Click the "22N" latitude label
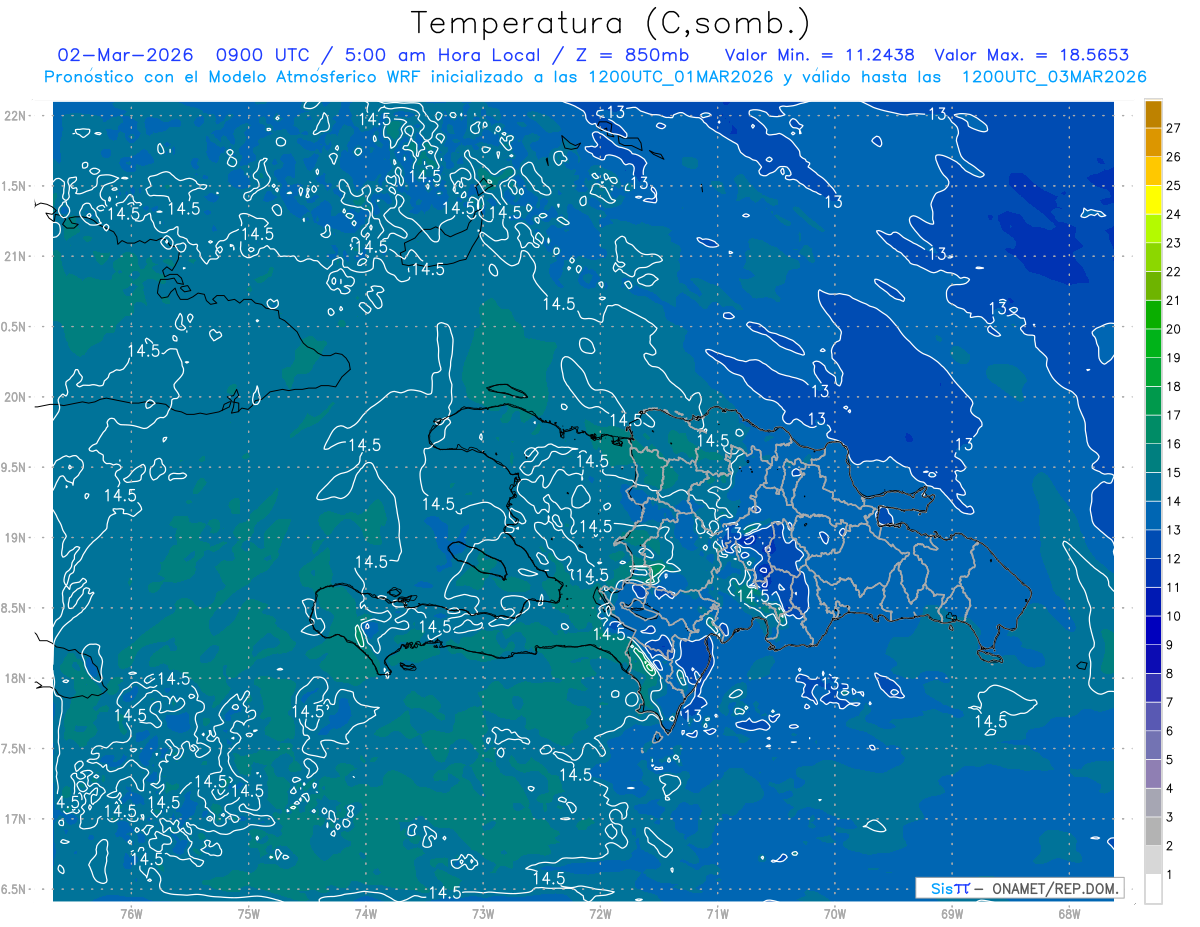 (15, 116)
